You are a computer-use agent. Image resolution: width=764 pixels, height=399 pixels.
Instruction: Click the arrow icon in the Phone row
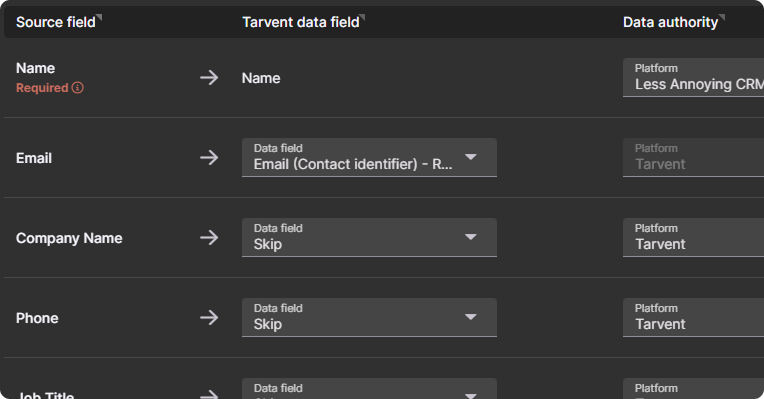tap(209, 318)
